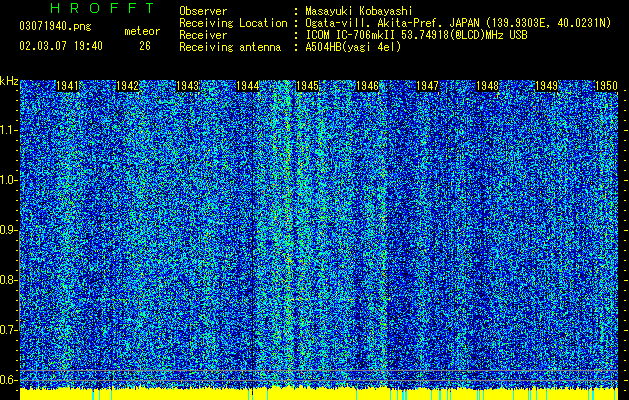Click the 1.1 frequency axis label
This screenshot has width=629, height=400.
tap(8, 130)
